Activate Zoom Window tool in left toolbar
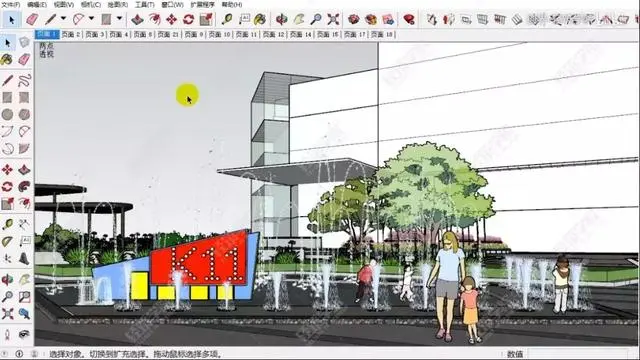This screenshot has height=360, width=640. pyautogui.click(x=24, y=296)
